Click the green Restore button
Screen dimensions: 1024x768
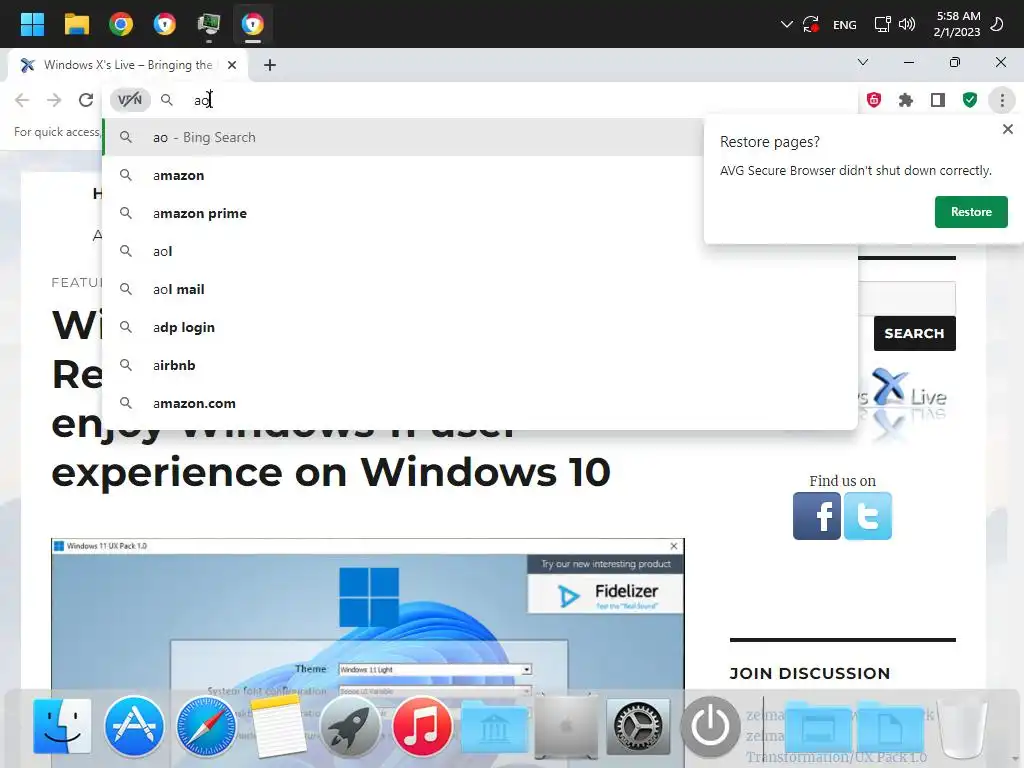(971, 212)
